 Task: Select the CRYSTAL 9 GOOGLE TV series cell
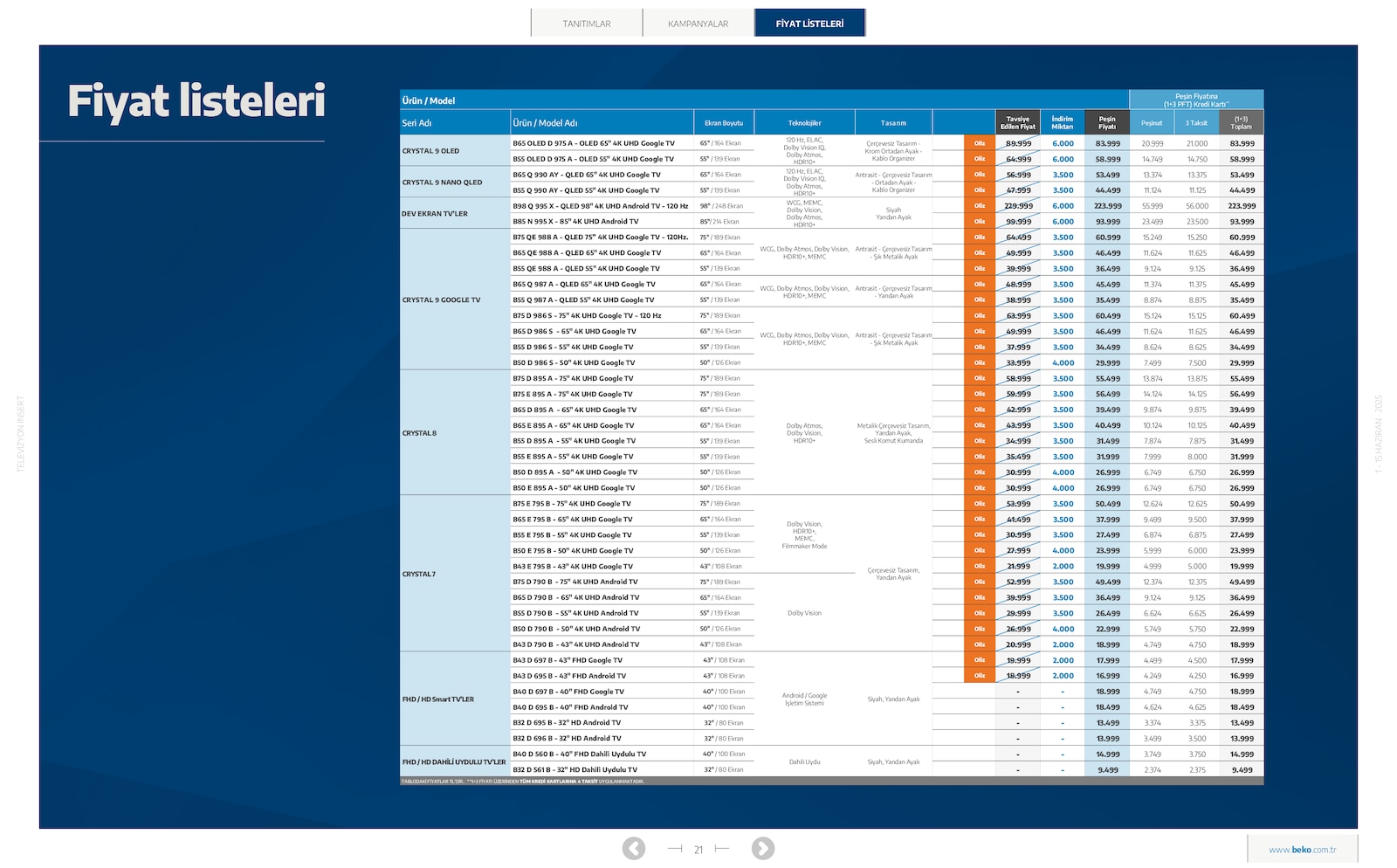[455, 300]
